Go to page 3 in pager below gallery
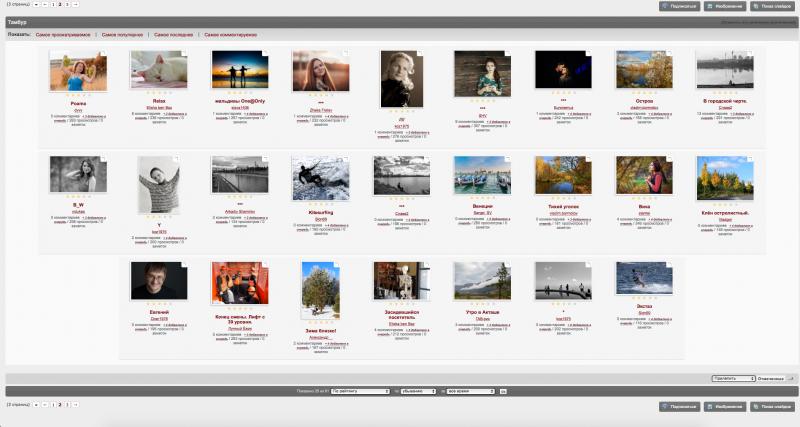 coord(67,405)
